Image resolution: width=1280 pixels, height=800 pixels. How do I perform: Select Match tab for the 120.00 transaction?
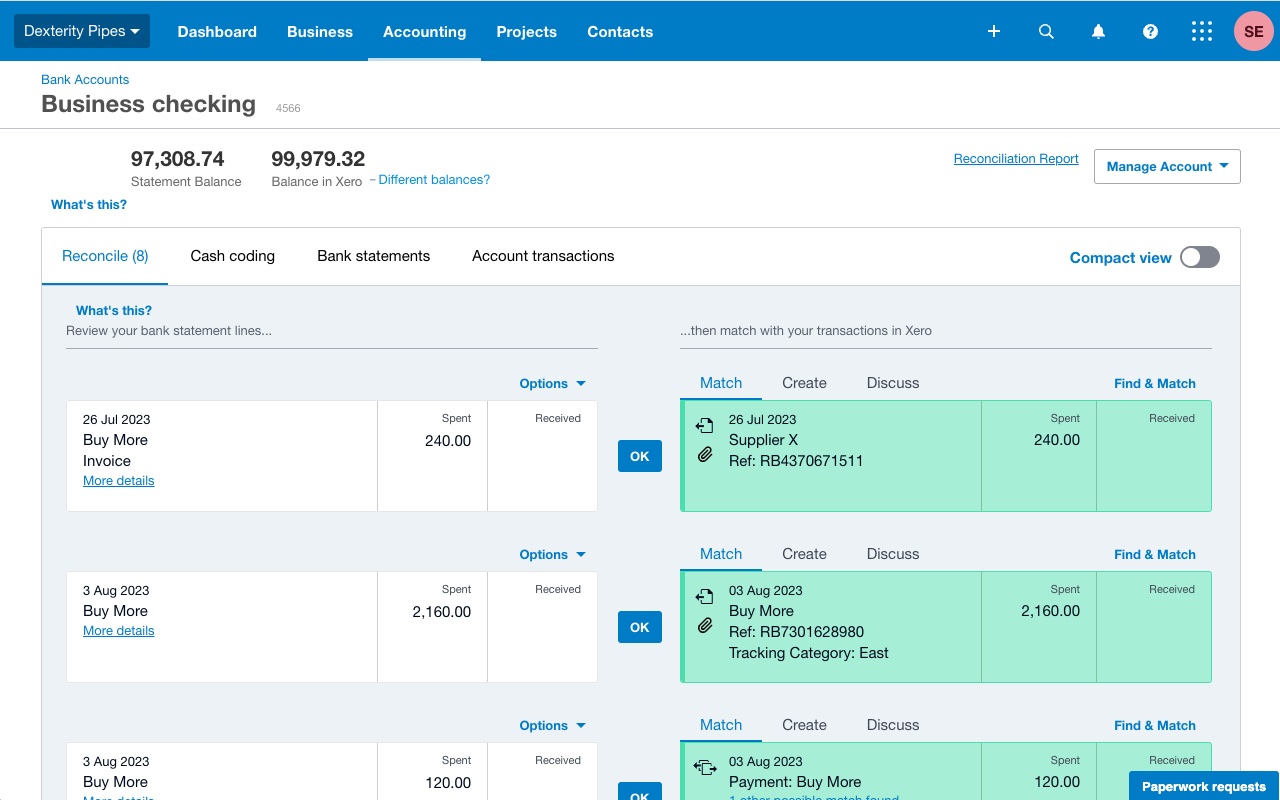(721, 725)
